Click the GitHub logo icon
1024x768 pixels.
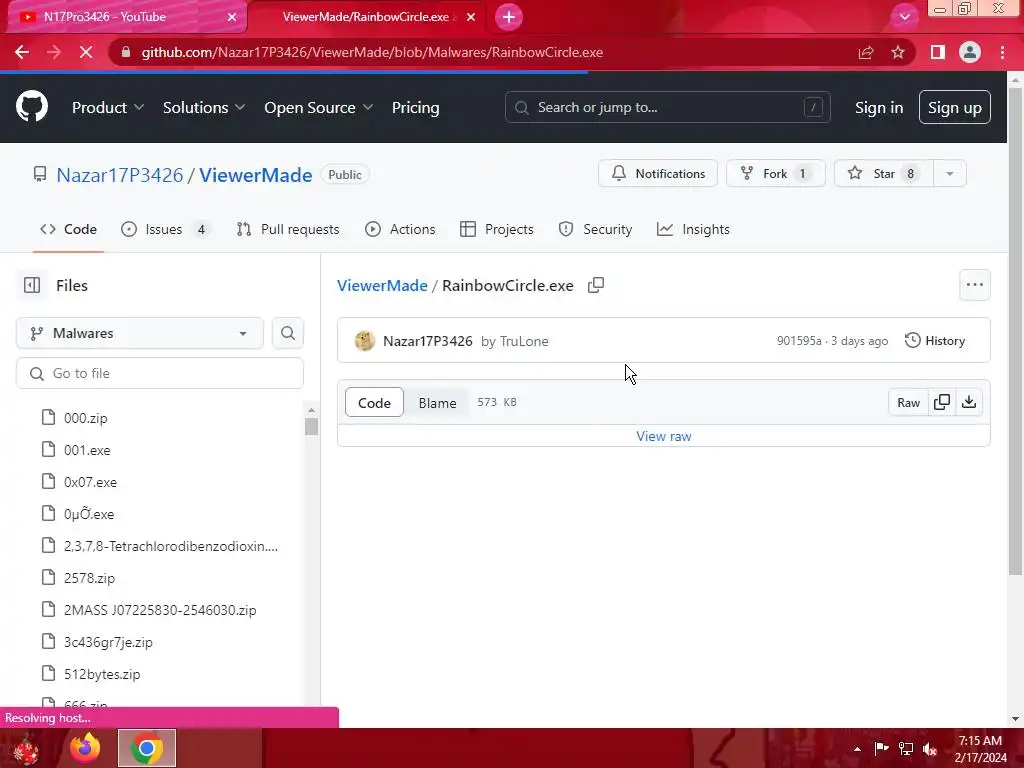pyautogui.click(x=32, y=107)
